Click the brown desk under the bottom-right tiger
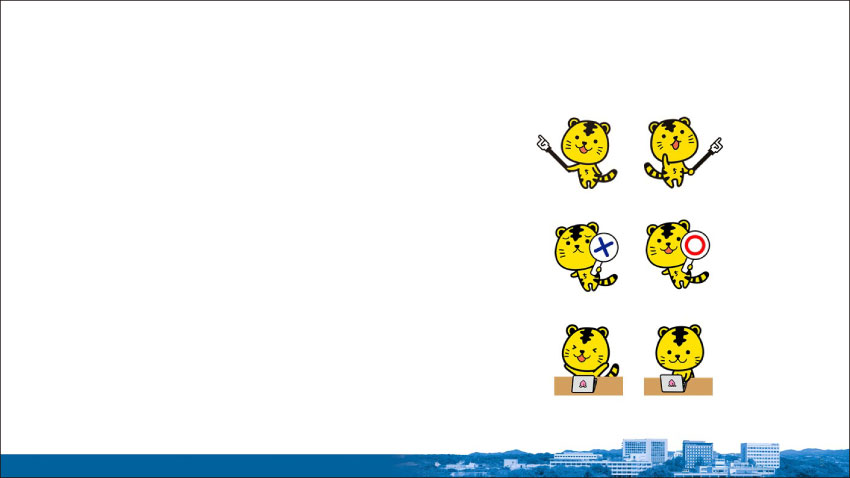The height and width of the screenshot is (478, 850). (700, 386)
